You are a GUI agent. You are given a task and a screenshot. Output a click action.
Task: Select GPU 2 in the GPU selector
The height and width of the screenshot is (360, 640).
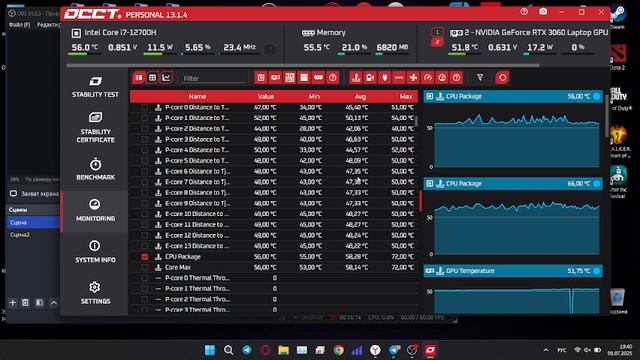click(437, 42)
